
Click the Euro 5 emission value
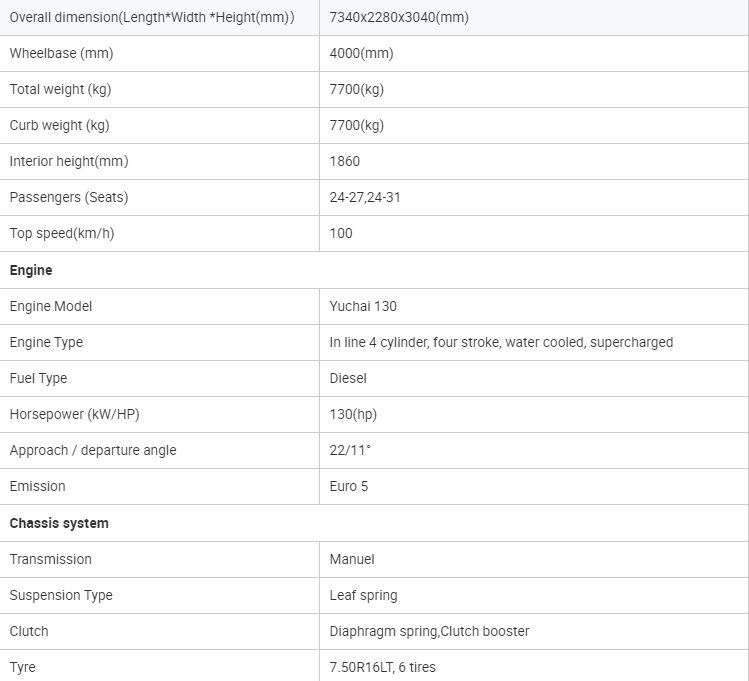point(349,486)
